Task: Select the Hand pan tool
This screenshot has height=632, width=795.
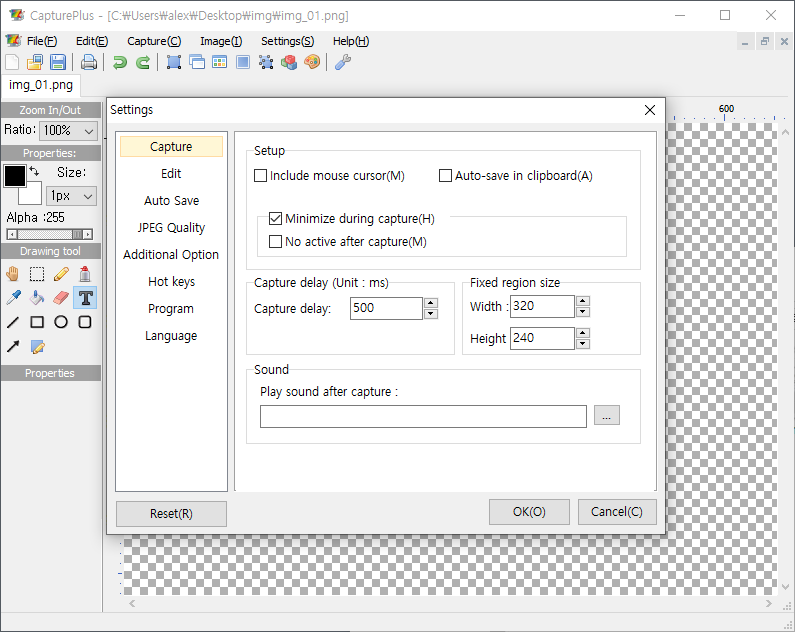Action: (x=13, y=273)
